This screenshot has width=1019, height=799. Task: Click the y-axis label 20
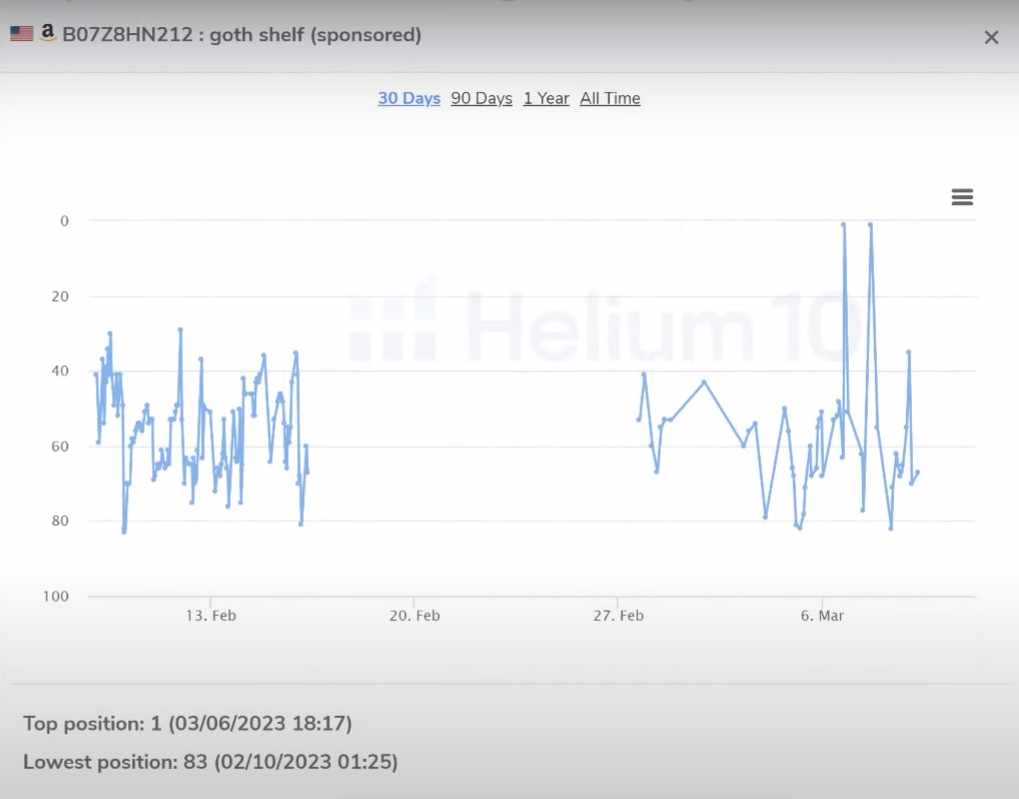click(x=60, y=296)
